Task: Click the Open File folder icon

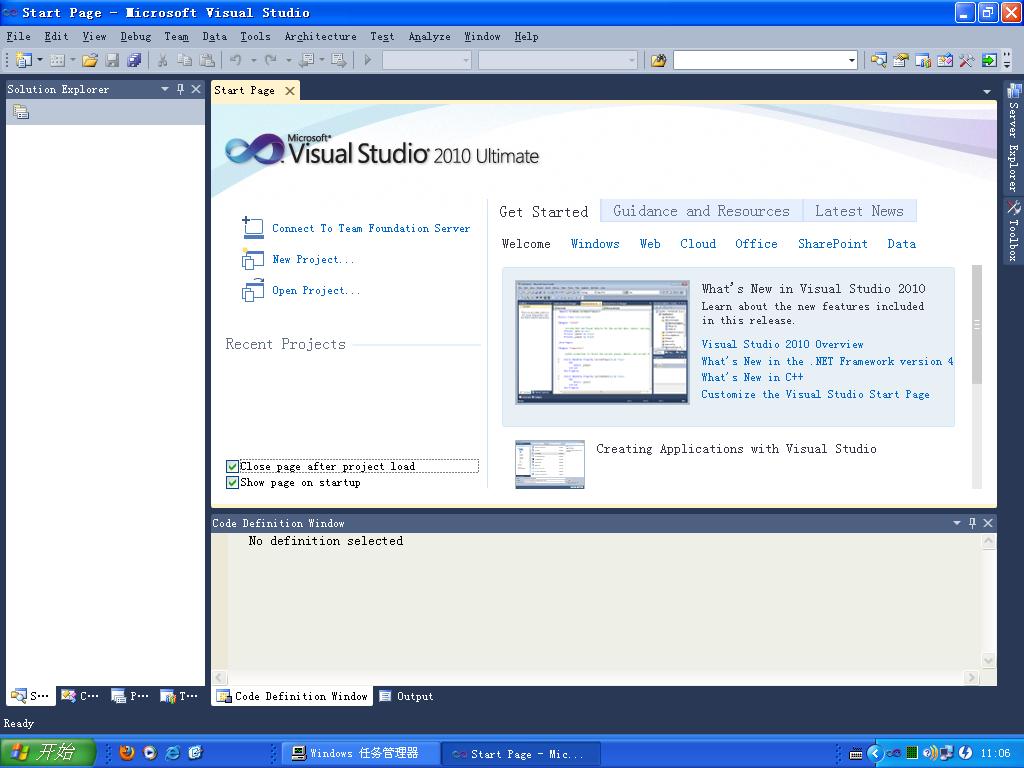Action: click(x=90, y=60)
